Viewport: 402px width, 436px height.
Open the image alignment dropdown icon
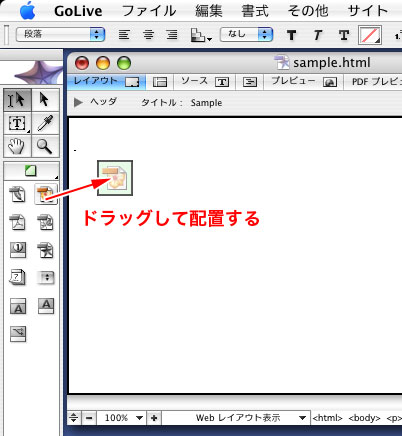pyautogui.click(x=201, y=35)
